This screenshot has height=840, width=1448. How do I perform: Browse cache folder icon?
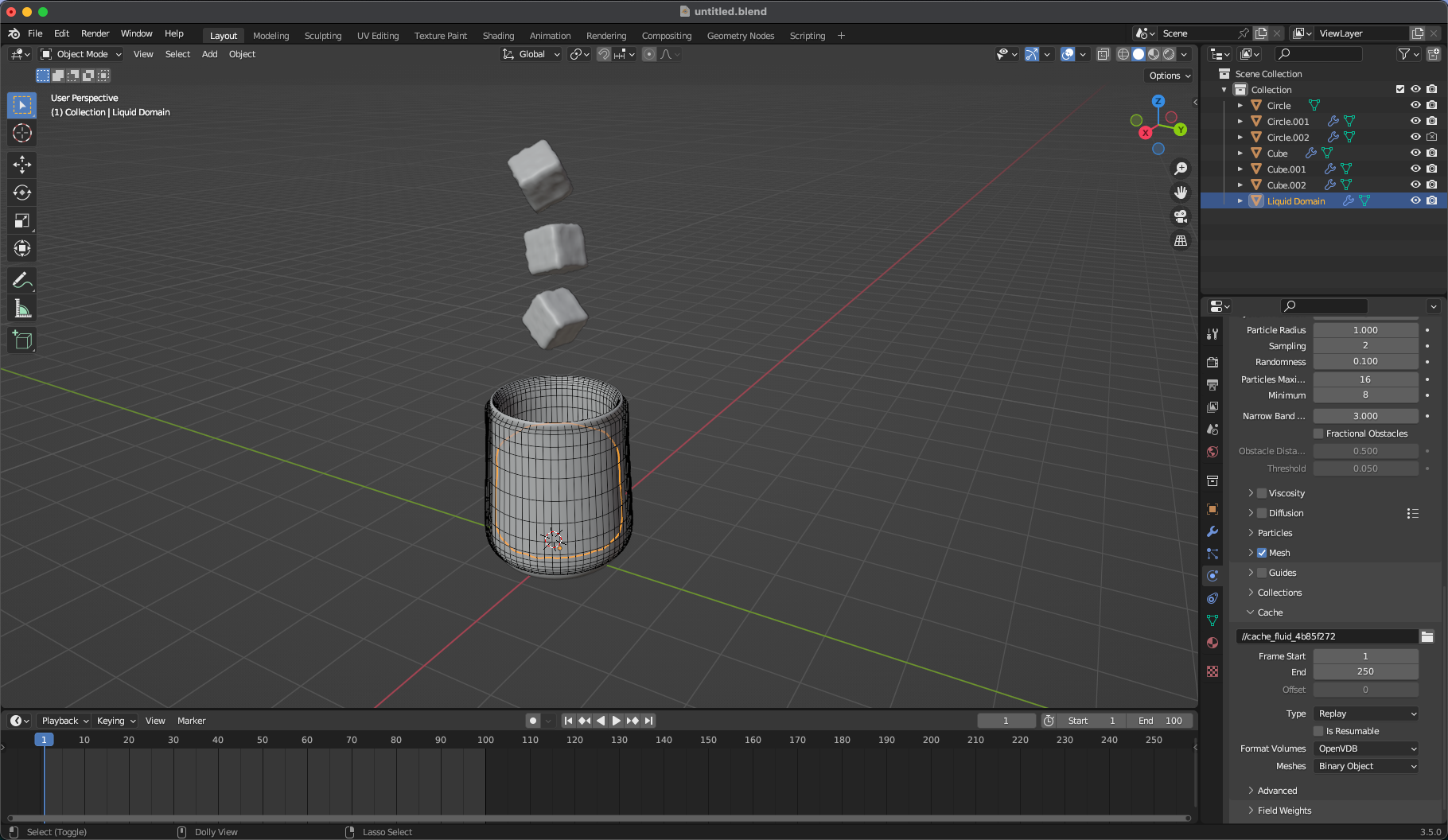pyautogui.click(x=1427, y=636)
